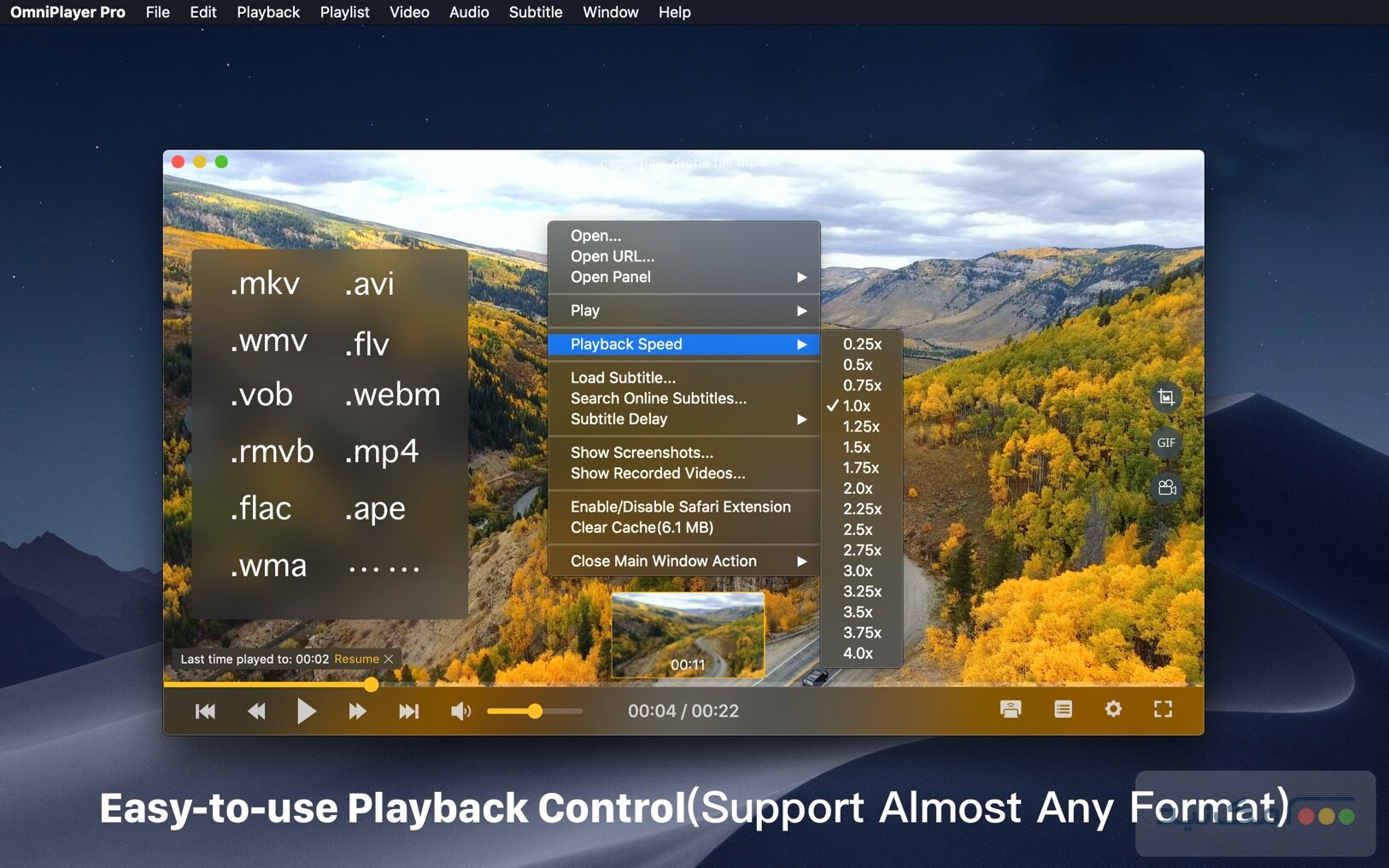Expand the Subtitle Delay submenu
Screen dimensions: 1389x868
coord(683,419)
